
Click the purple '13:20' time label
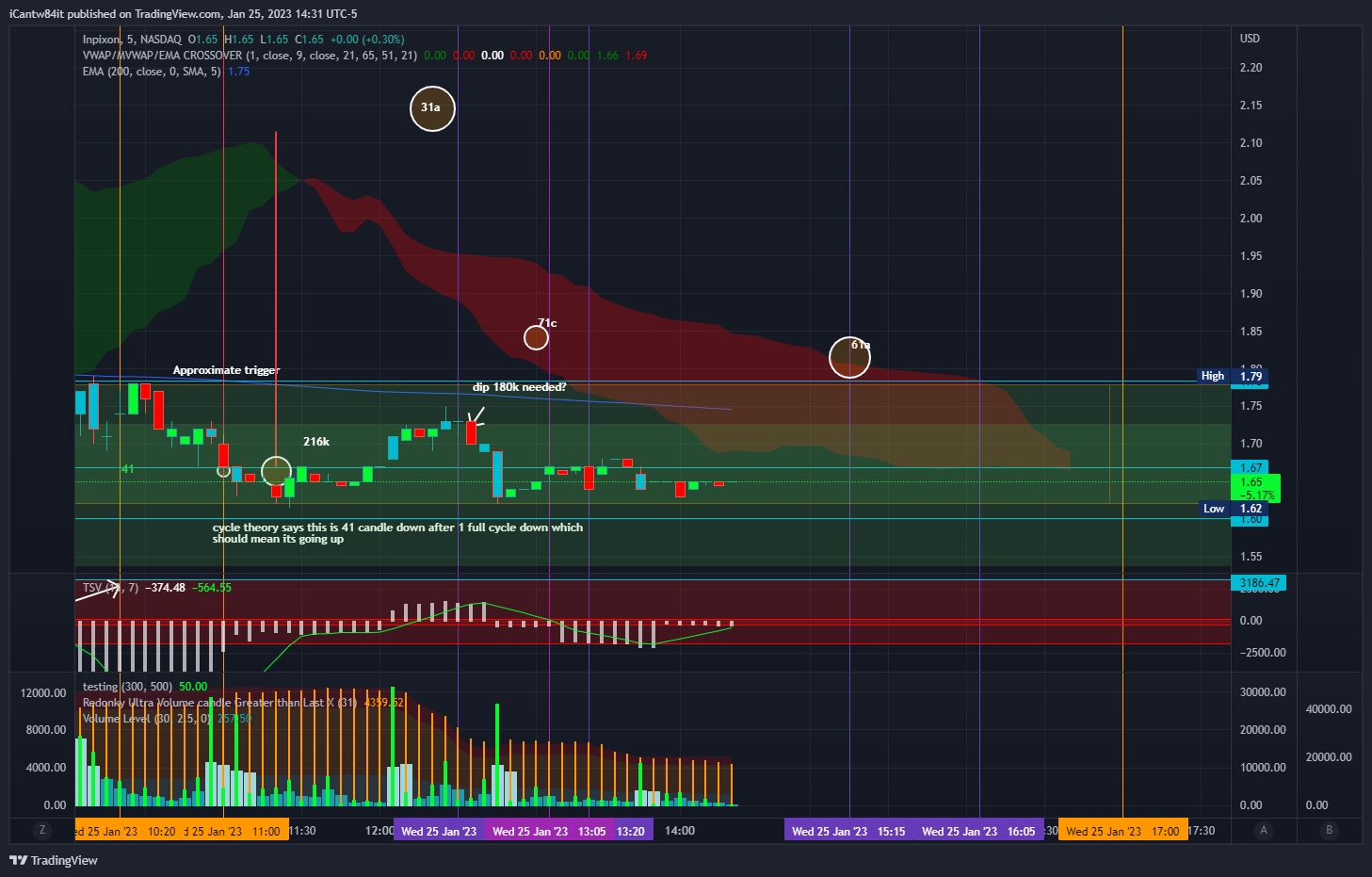pos(631,831)
